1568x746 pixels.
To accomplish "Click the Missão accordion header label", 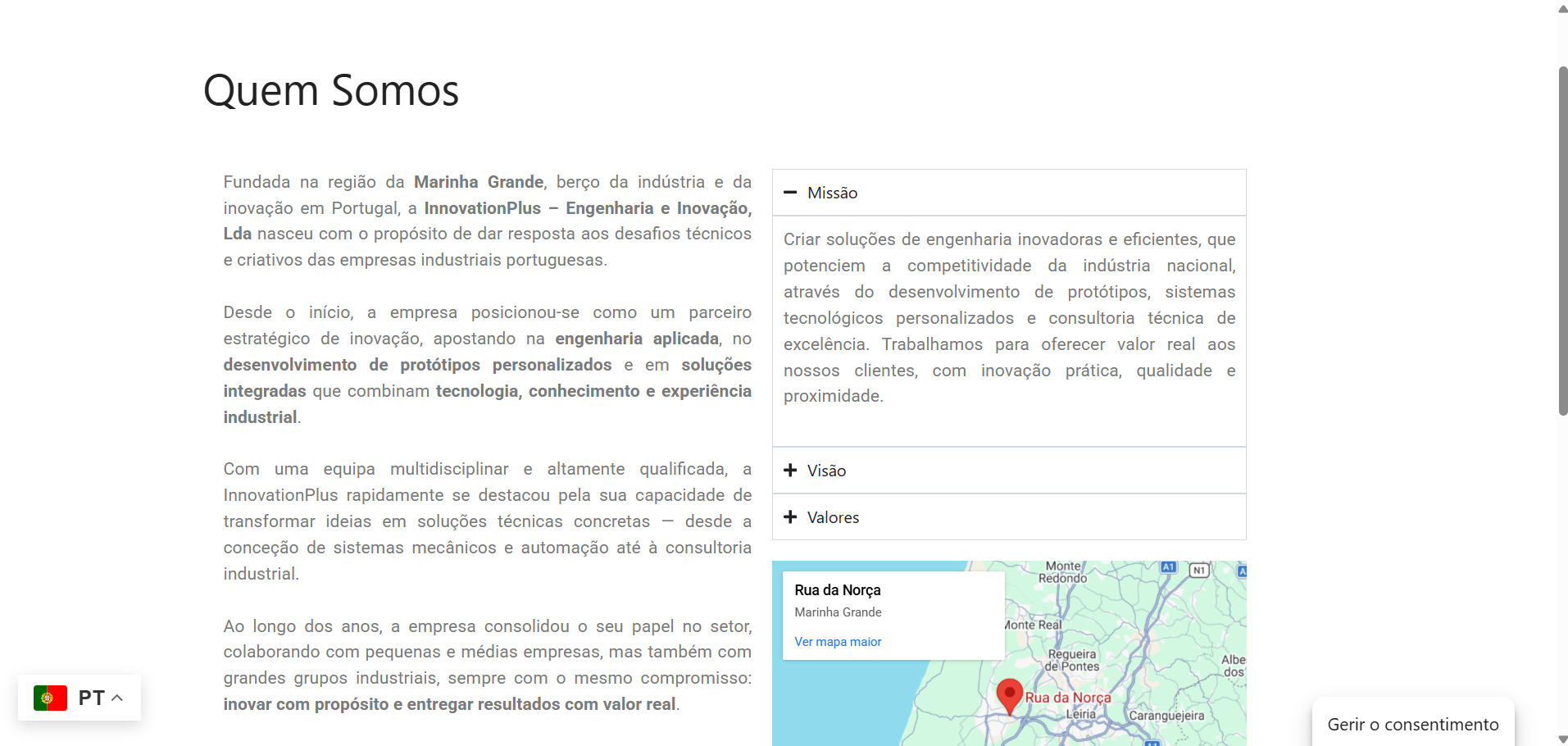I will 832,193.
